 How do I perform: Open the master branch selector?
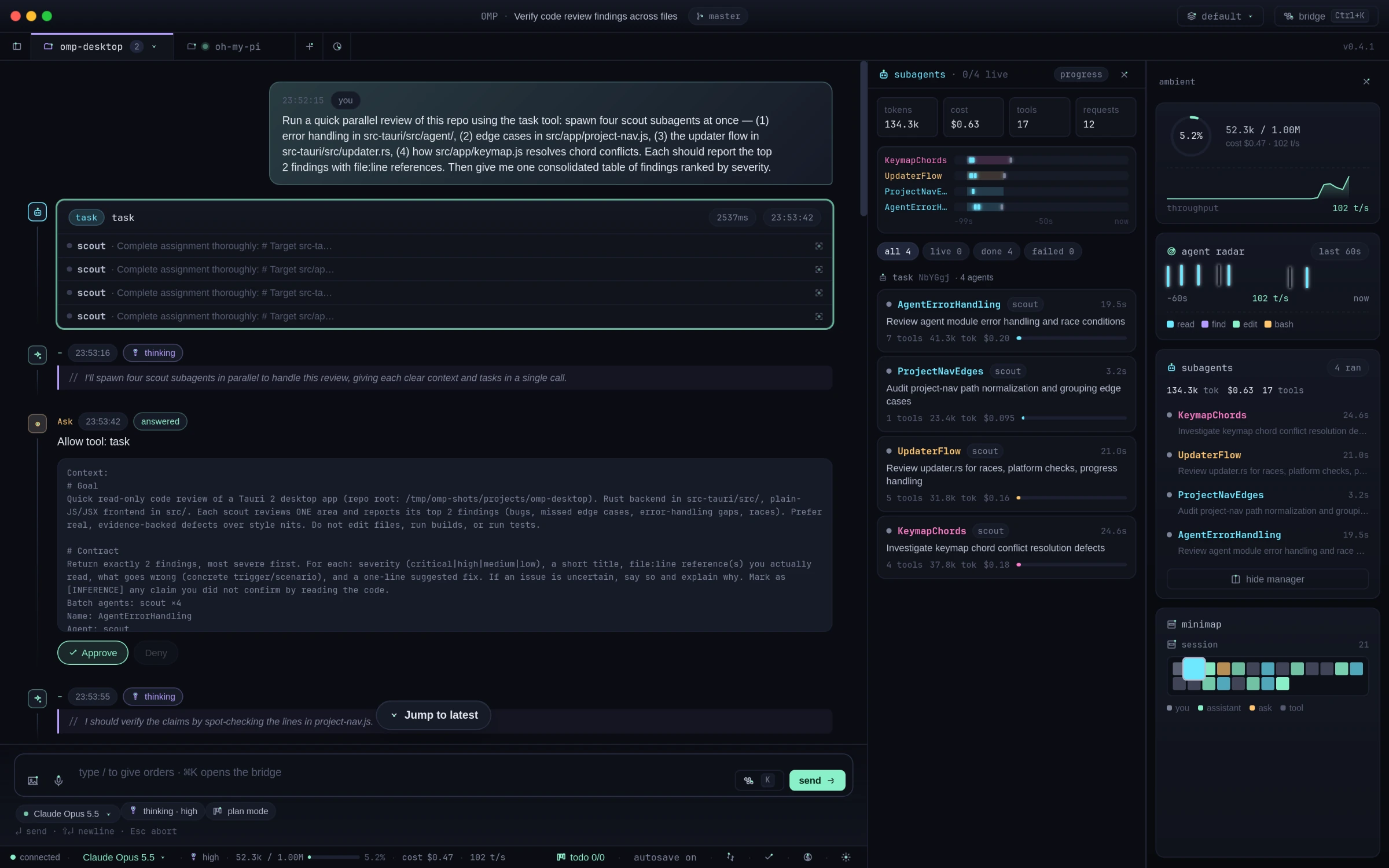click(718, 16)
